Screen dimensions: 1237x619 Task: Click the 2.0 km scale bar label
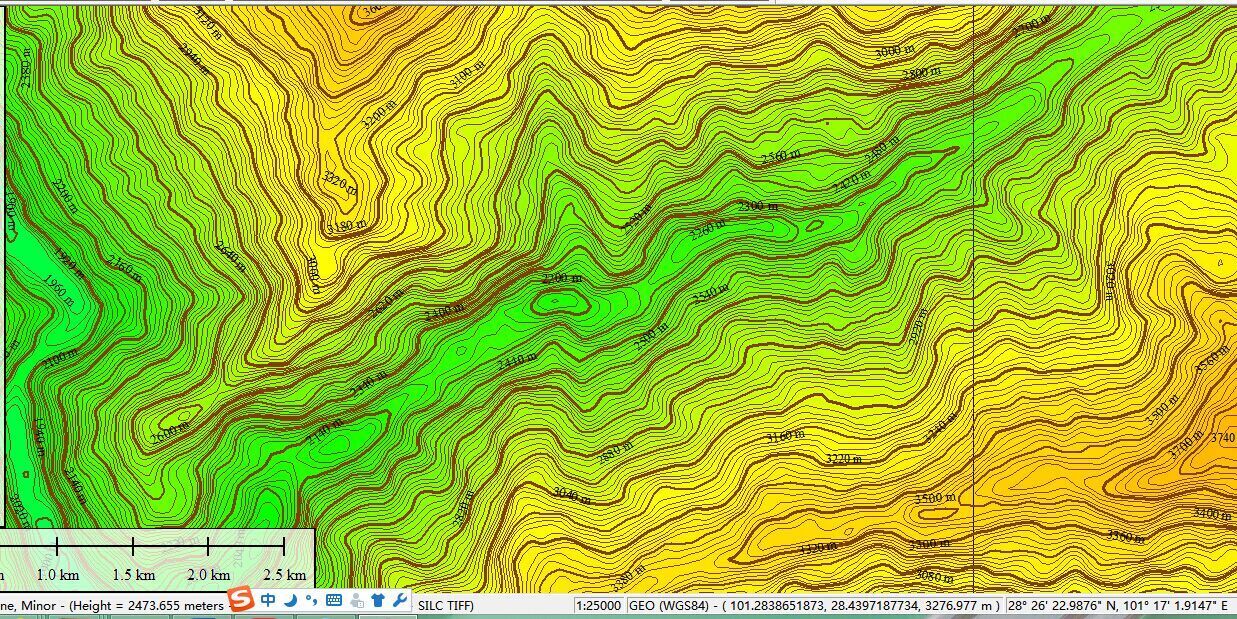pyautogui.click(x=208, y=575)
